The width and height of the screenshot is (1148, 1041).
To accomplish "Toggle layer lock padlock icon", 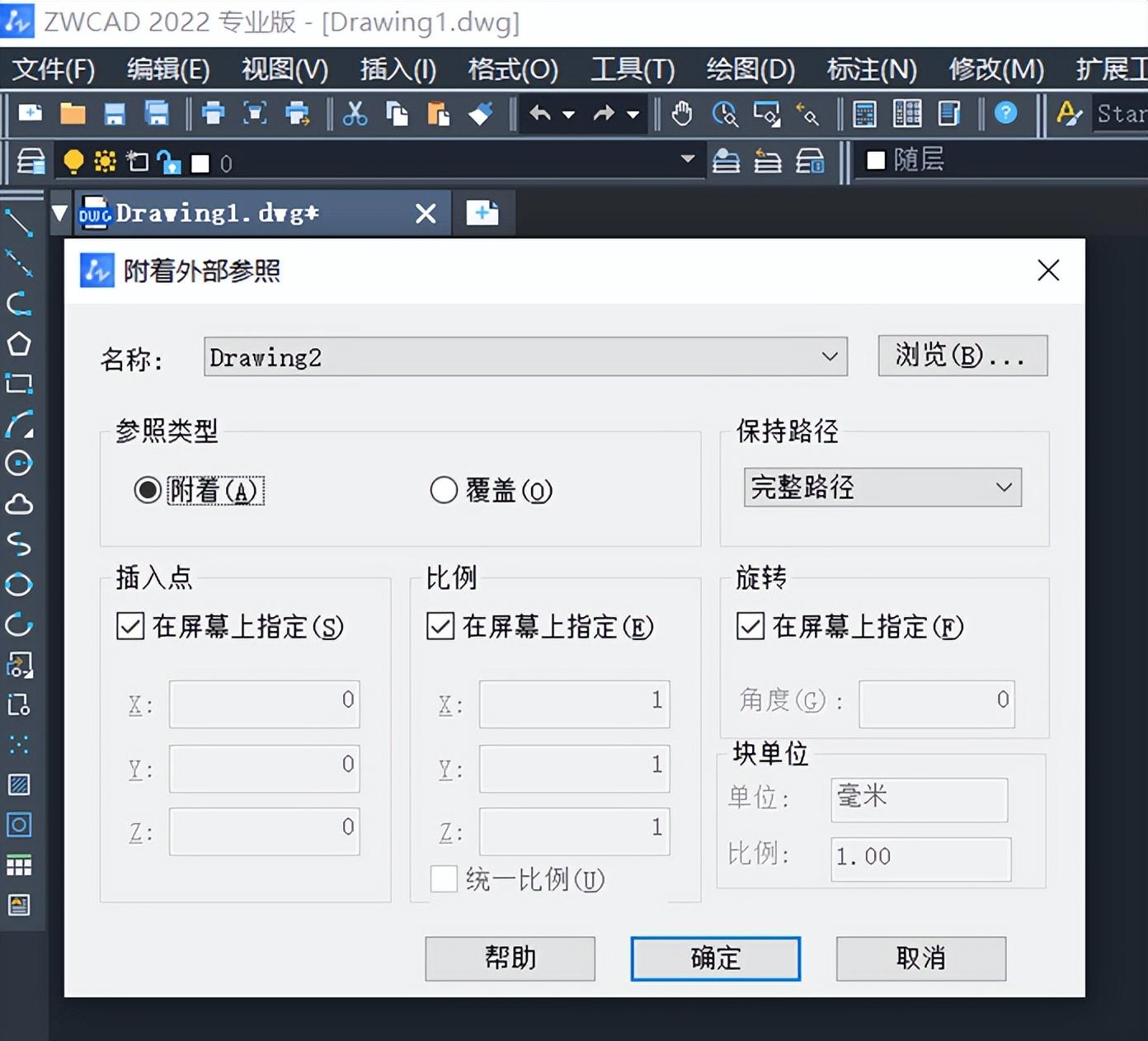I will (x=169, y=162).
